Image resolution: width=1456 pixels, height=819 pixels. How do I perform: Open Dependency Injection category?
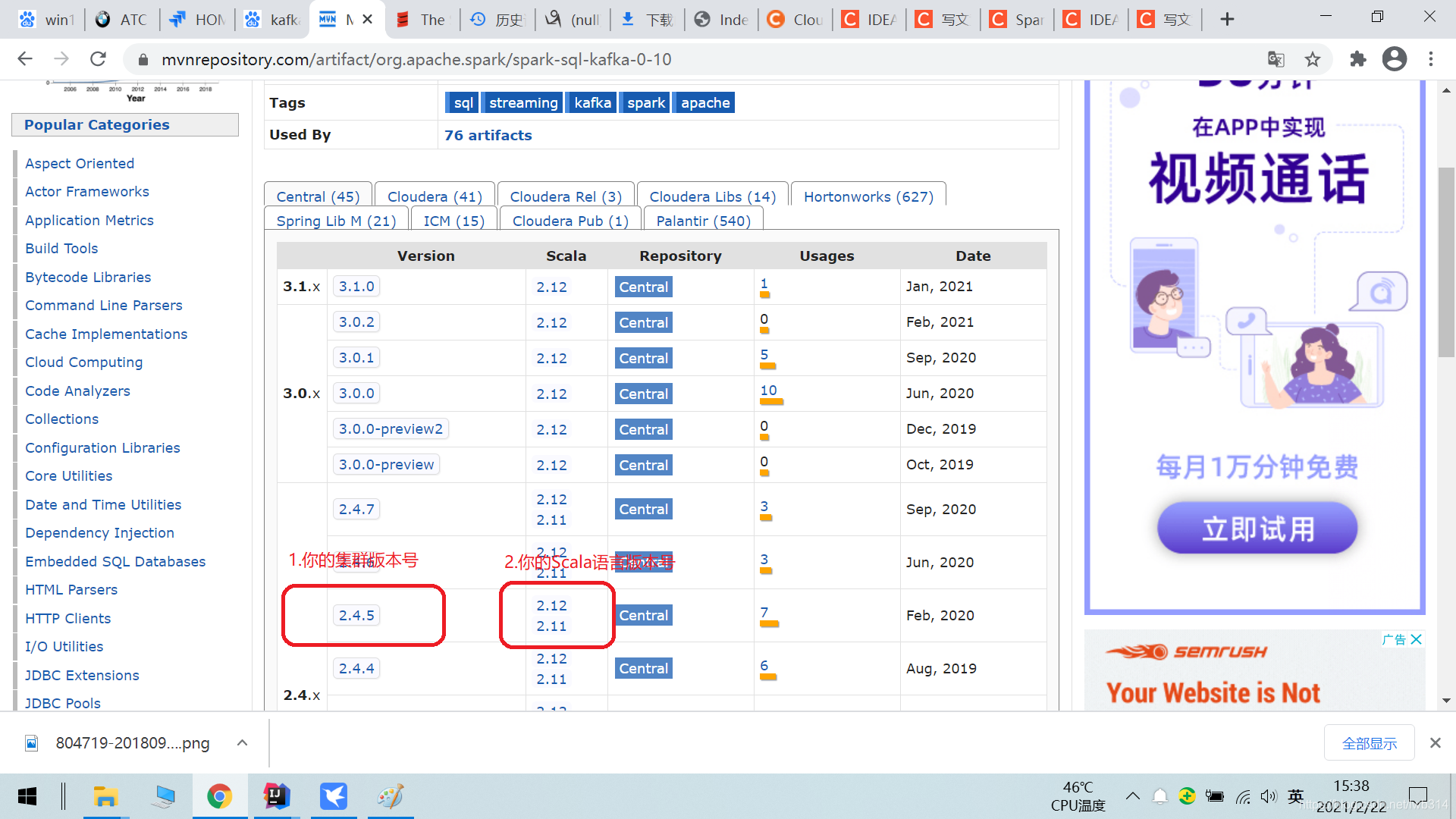click(99, 533)
